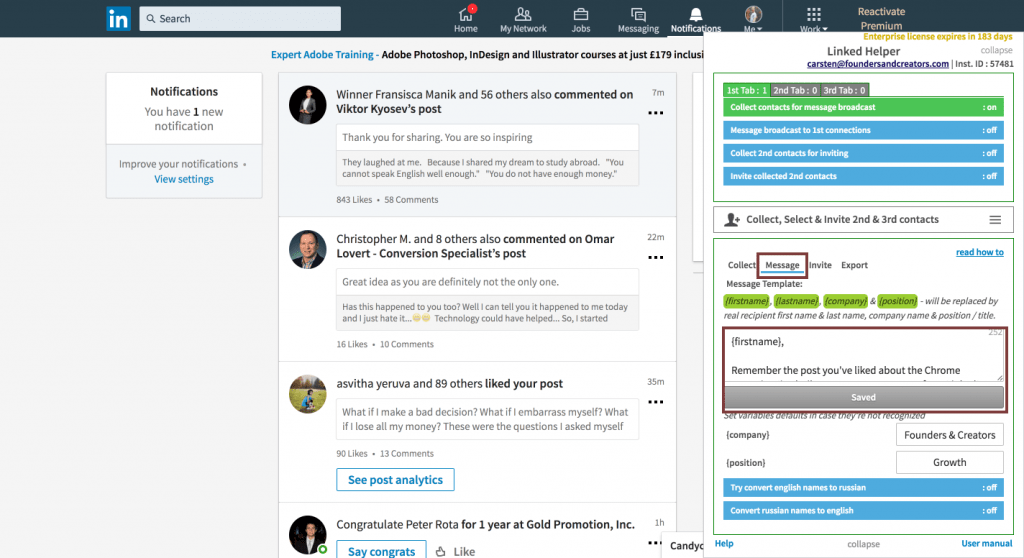Click the Say congrats button
Screen dimensions: 1024x558
[x=381, y=550]
